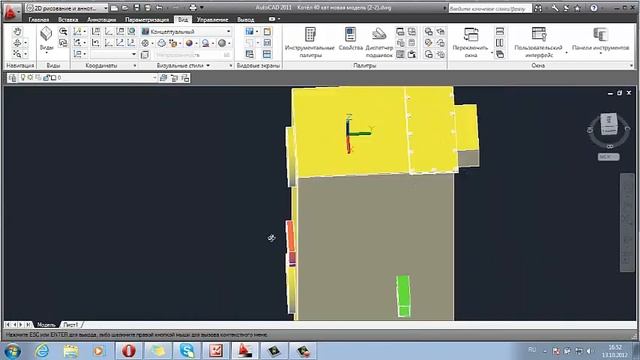Click the home icon in the title bar
This screenshot has height=360, width=640.
coord(577,8)
